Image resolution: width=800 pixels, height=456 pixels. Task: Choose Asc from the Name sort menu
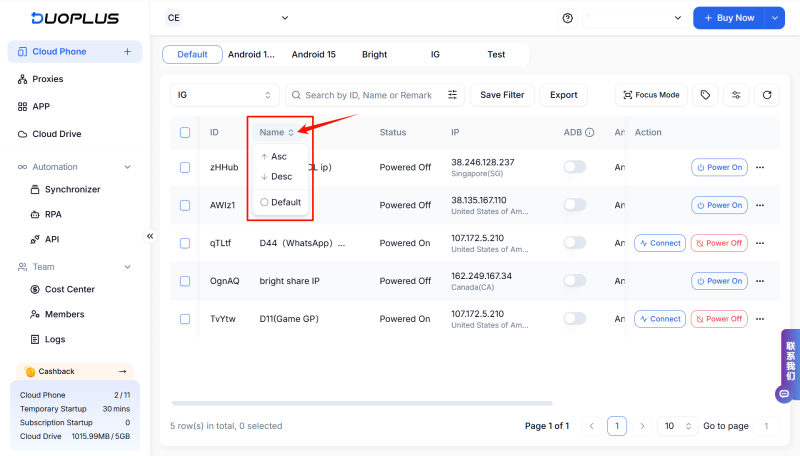(279, 157)
